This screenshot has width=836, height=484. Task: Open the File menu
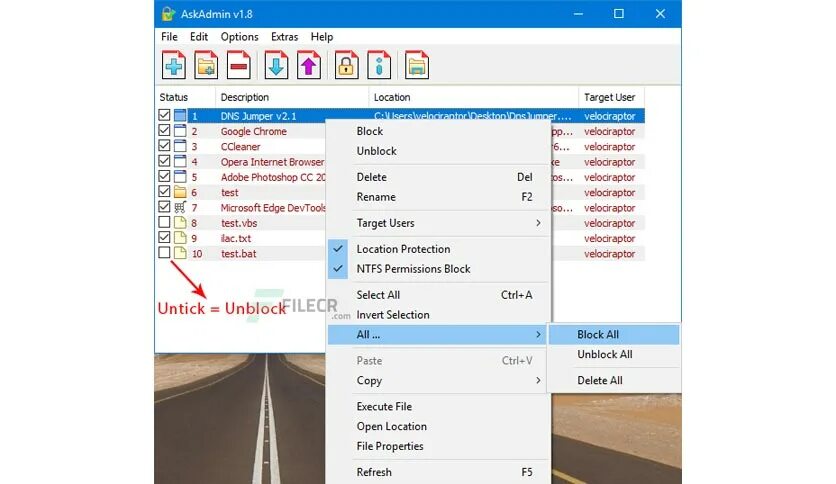pos(169,37)
